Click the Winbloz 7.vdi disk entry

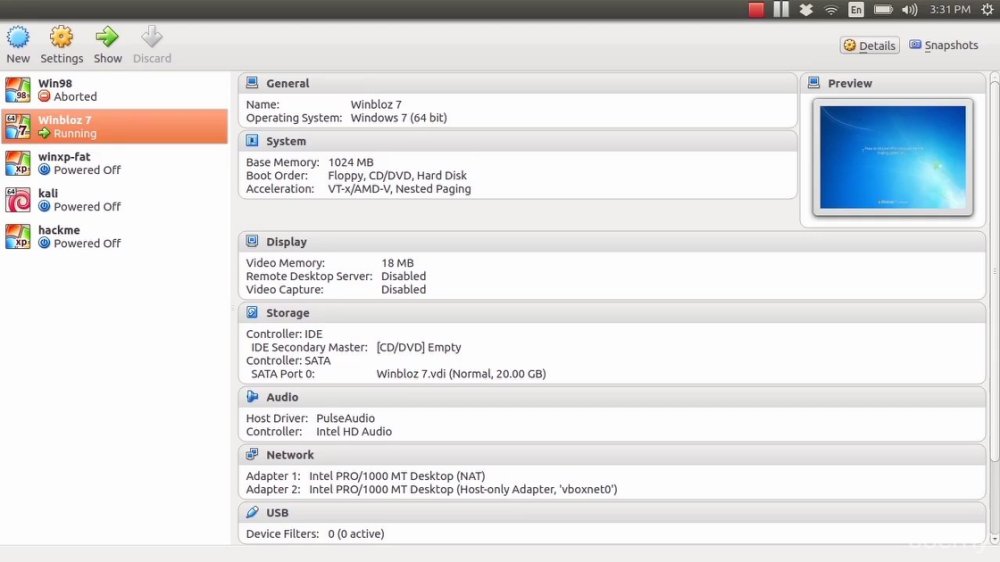coord(461,374)
